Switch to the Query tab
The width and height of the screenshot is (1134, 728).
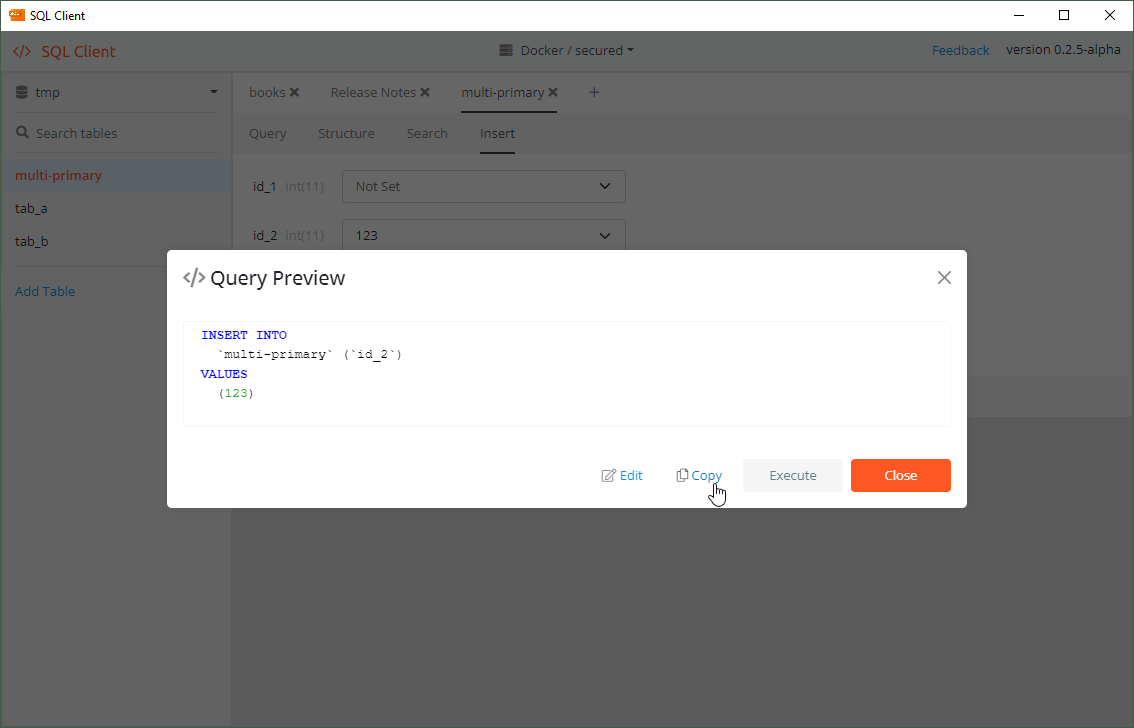point(267,133)
